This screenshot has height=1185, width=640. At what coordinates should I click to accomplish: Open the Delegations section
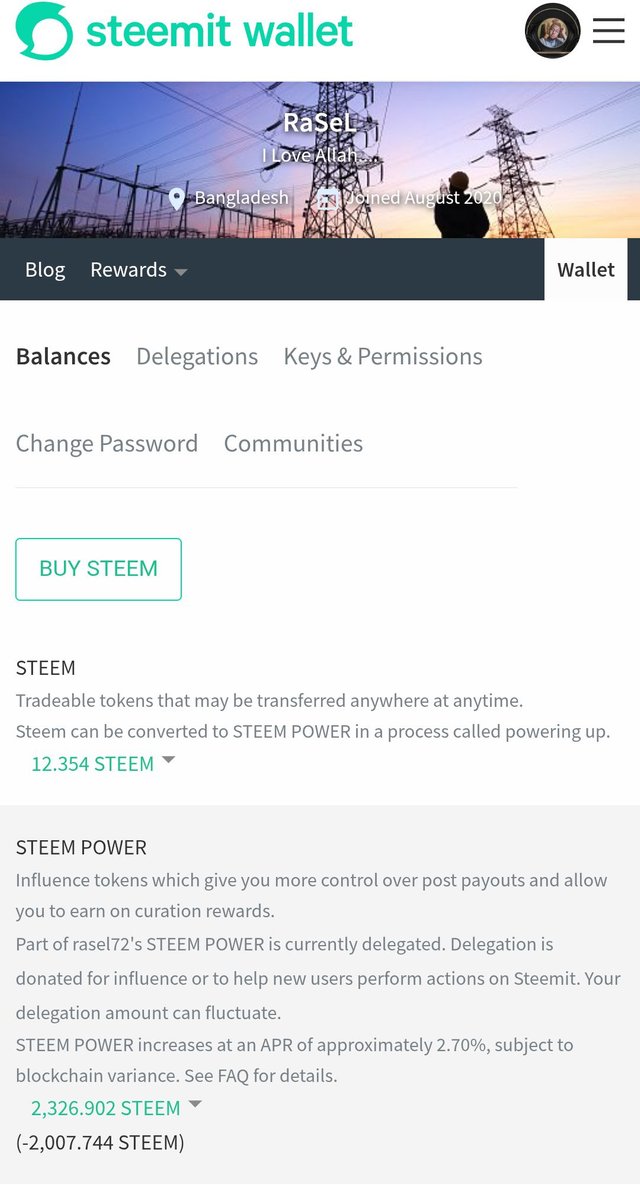[x=197, y=357]
